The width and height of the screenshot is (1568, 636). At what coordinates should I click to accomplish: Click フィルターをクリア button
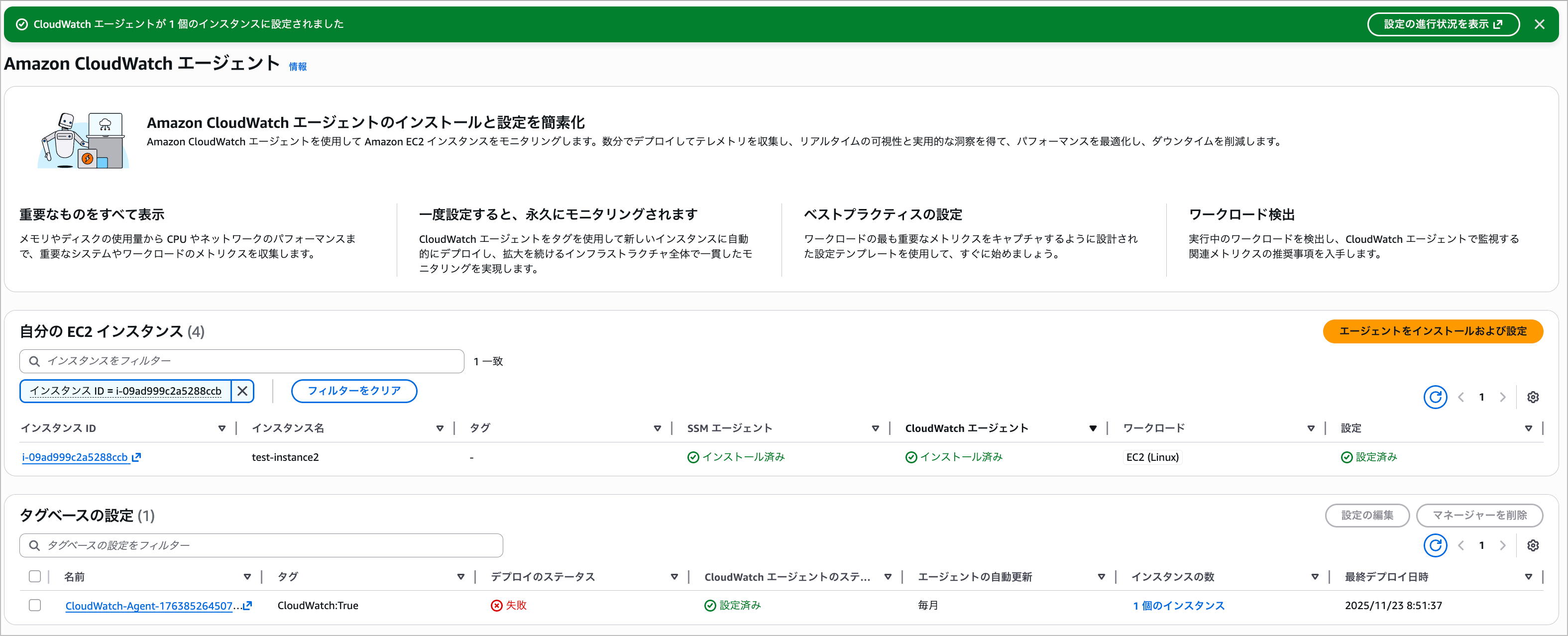[353, 391]
